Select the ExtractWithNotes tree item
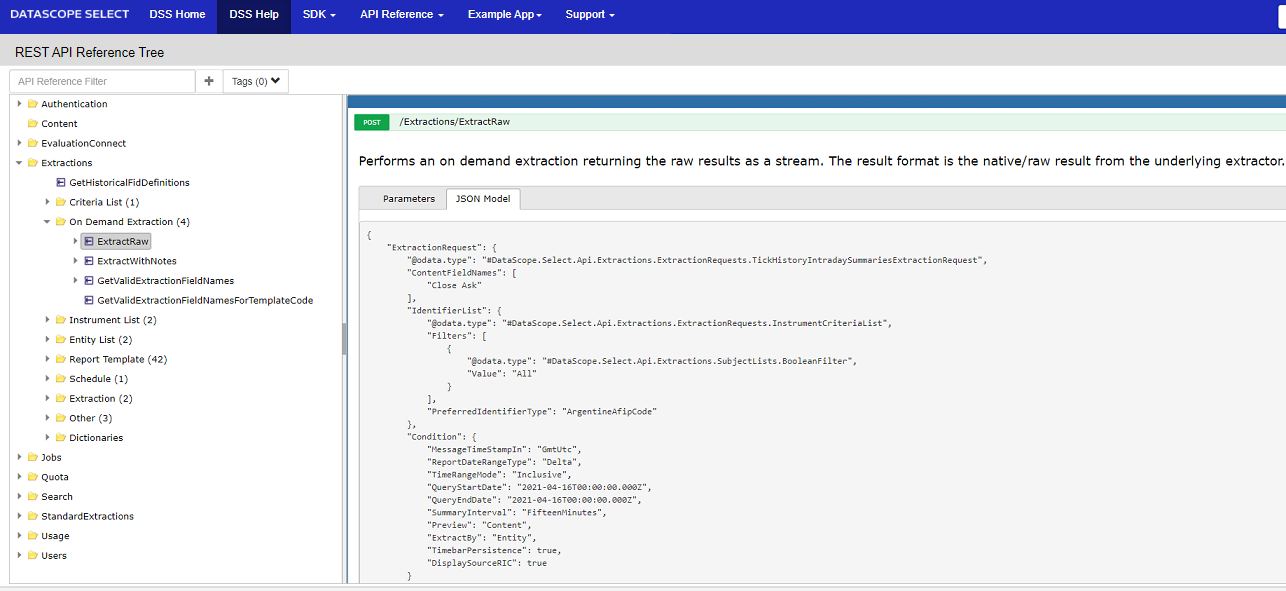Viewport: 1286px width, 591px height. (x=136, y=261)
